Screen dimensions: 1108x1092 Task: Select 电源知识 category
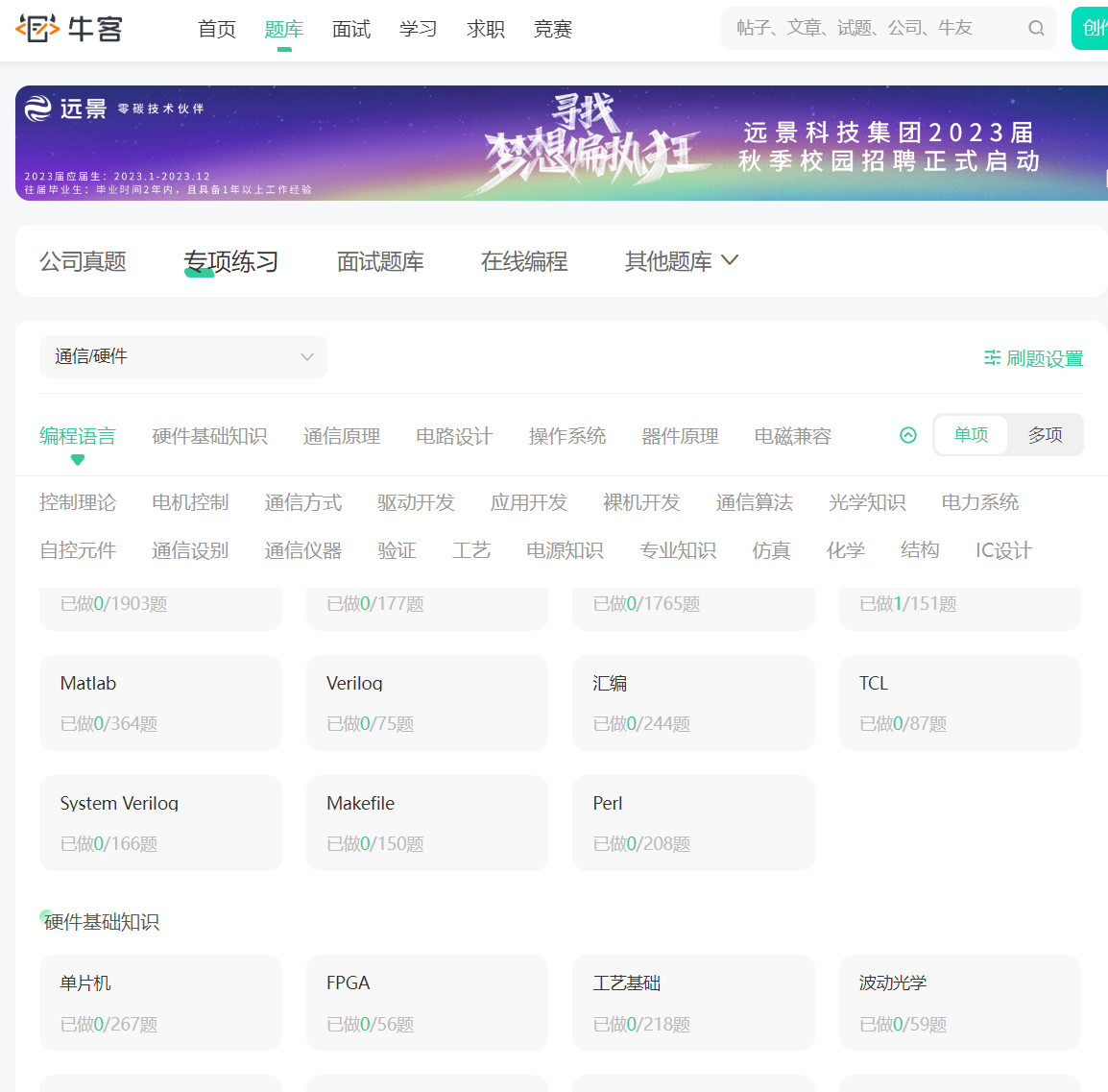tap(565, 550)
